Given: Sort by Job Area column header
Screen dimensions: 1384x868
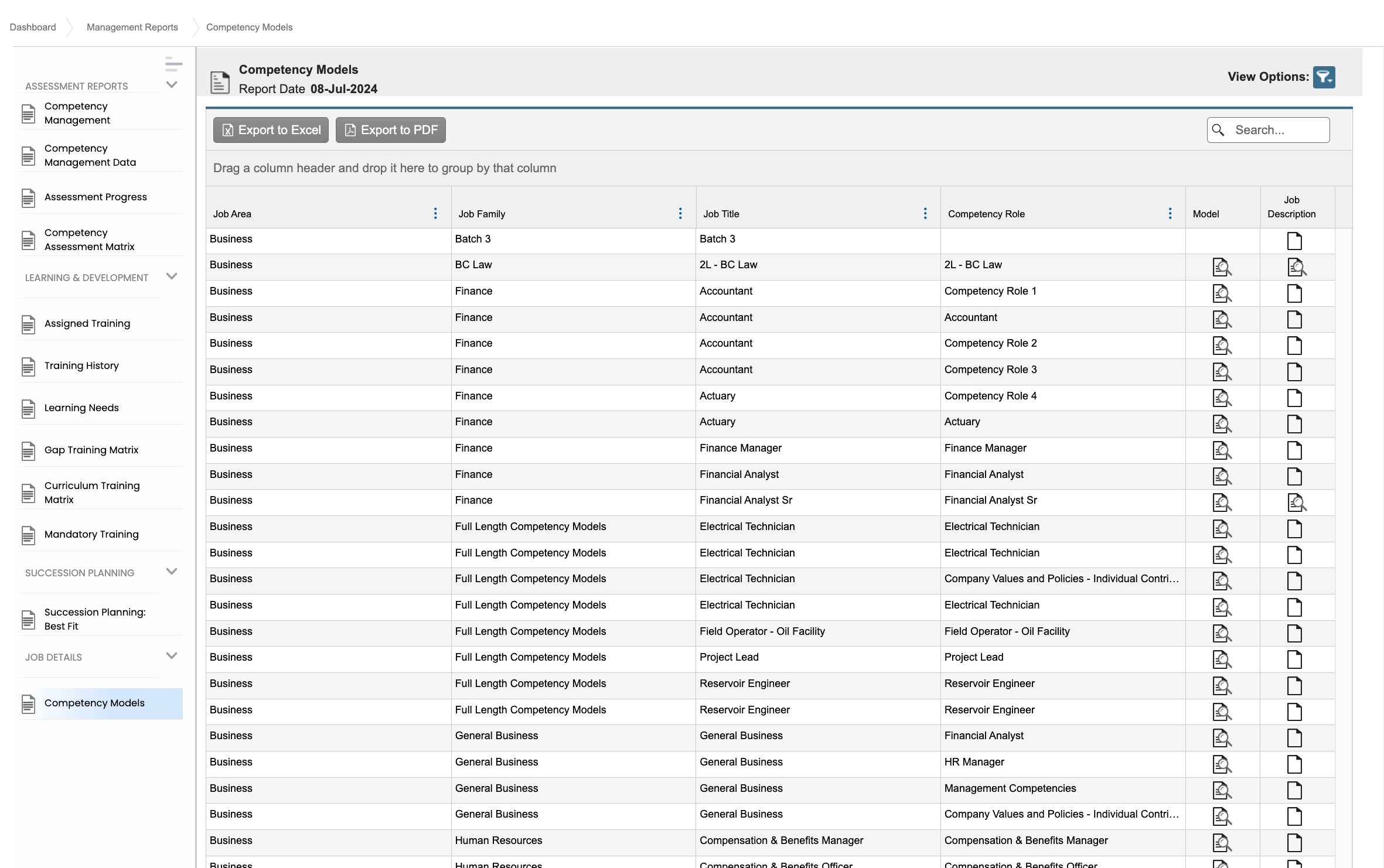Looking at the screenshot, I should click(x=232, y=214).
